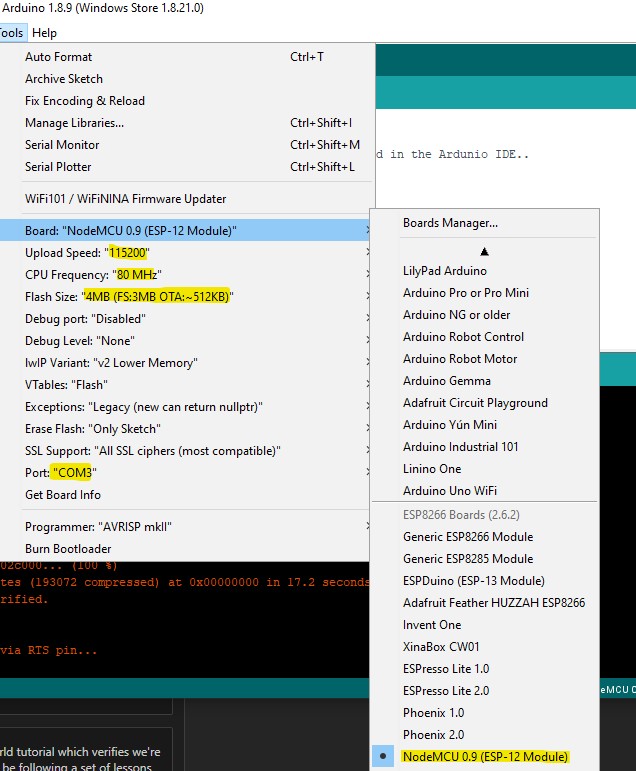Launch the Serial Plotter
Screen dimensions: 636x771
coord(186,167)
